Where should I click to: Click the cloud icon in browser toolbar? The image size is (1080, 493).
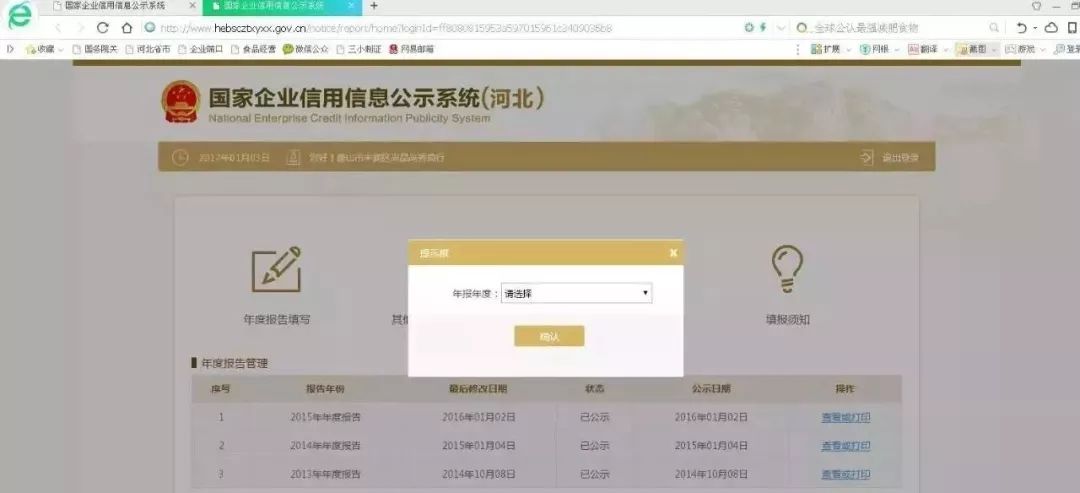(x=1051, y=28)
